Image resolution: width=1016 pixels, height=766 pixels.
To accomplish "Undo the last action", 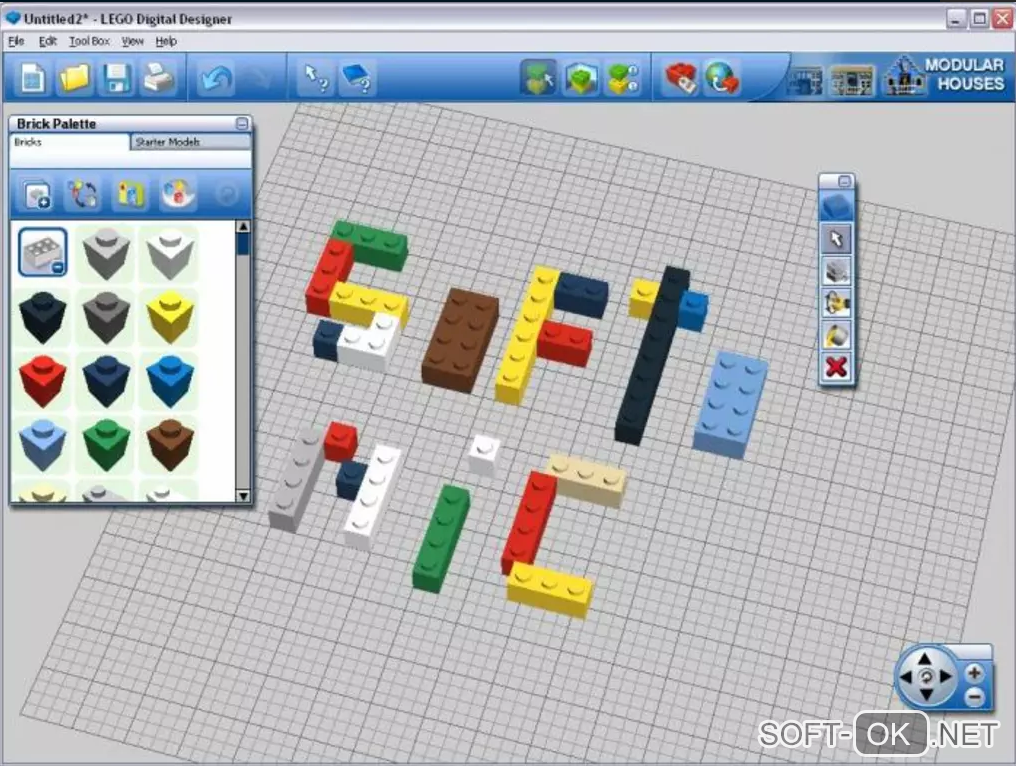I will coord(216,78).
